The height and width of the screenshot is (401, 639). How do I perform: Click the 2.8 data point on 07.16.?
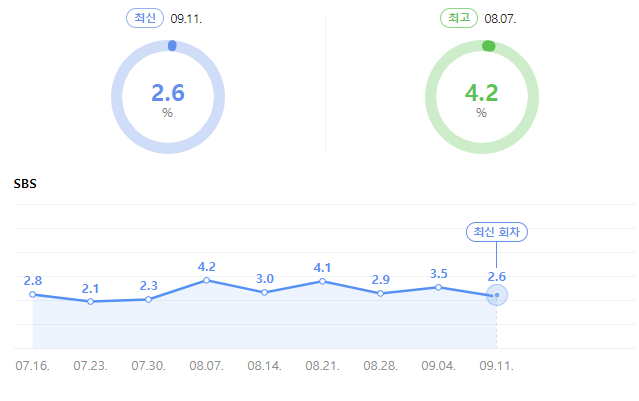[33, 294]
